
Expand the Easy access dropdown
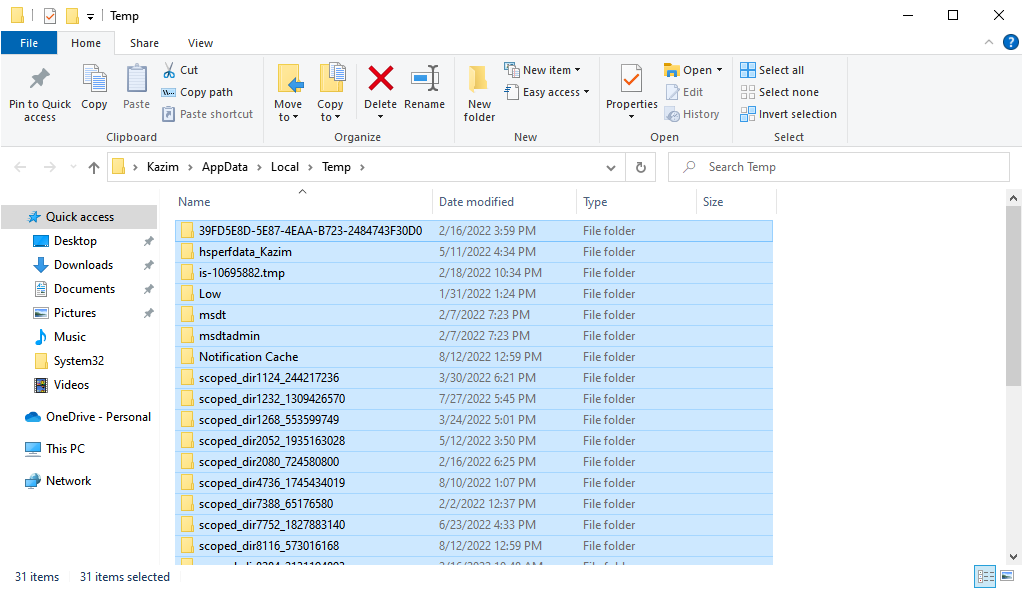point(587,92)
